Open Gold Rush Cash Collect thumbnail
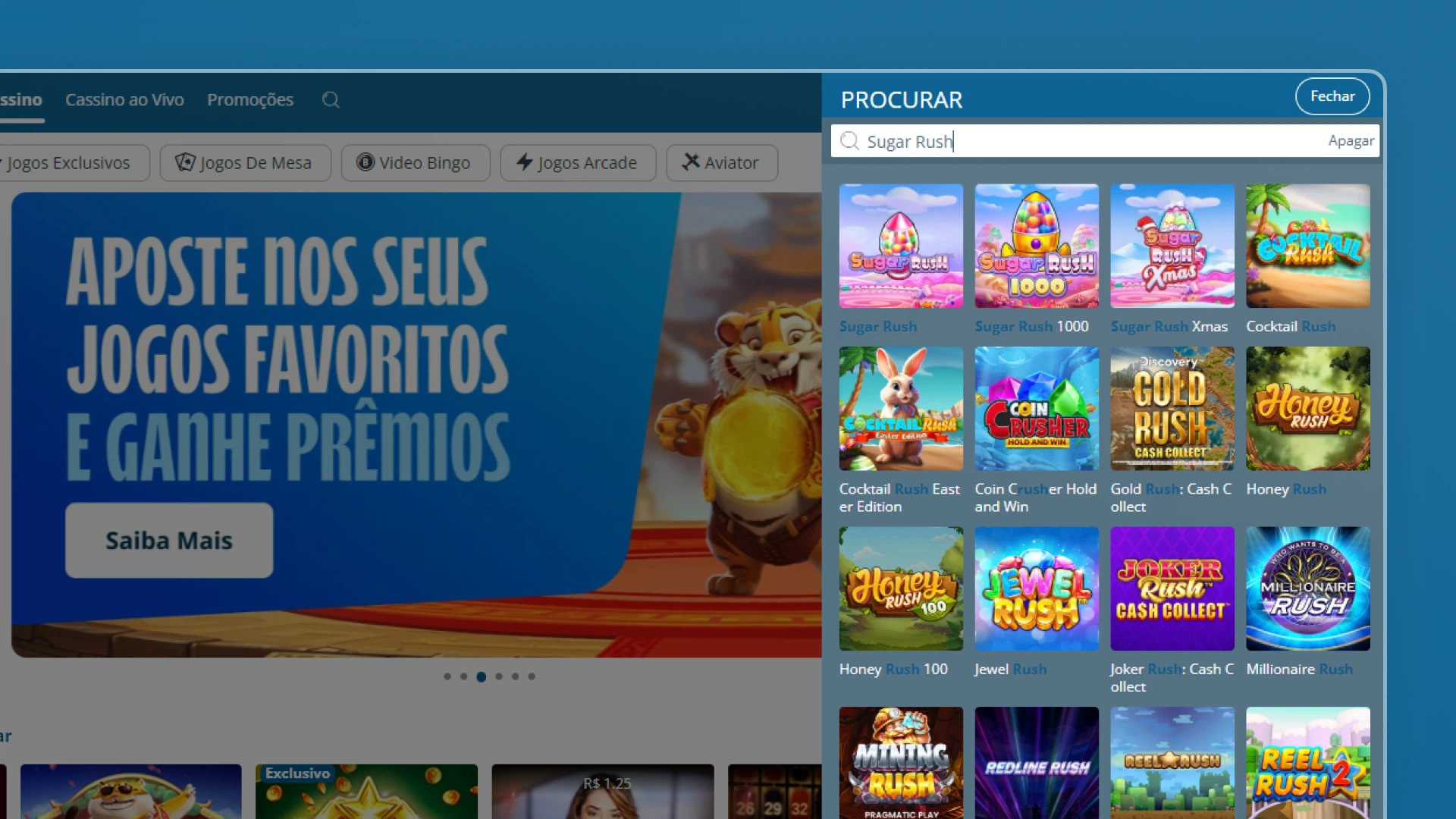 (x=1172, y=409)
